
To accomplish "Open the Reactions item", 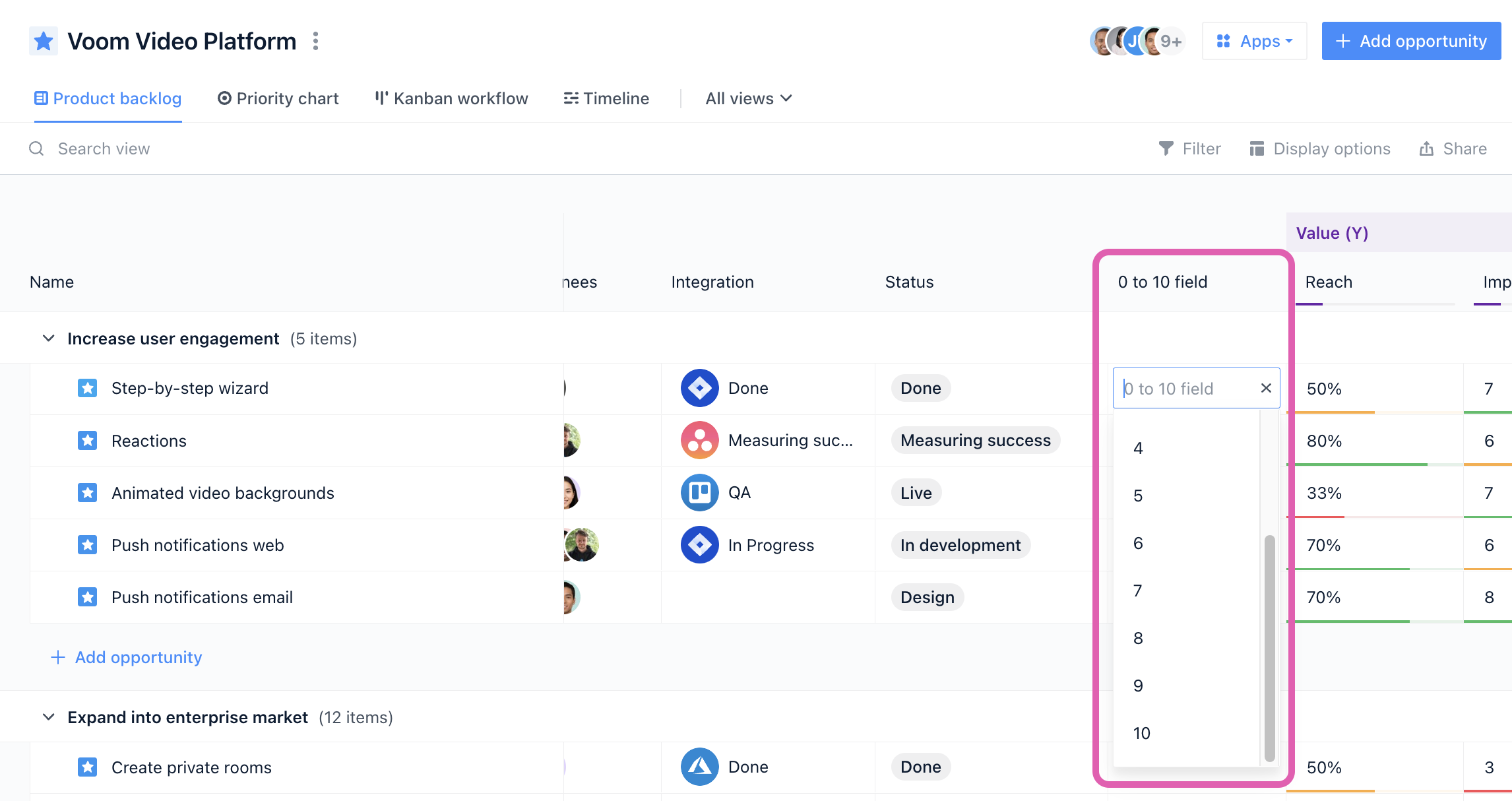I will click(149, 441).
